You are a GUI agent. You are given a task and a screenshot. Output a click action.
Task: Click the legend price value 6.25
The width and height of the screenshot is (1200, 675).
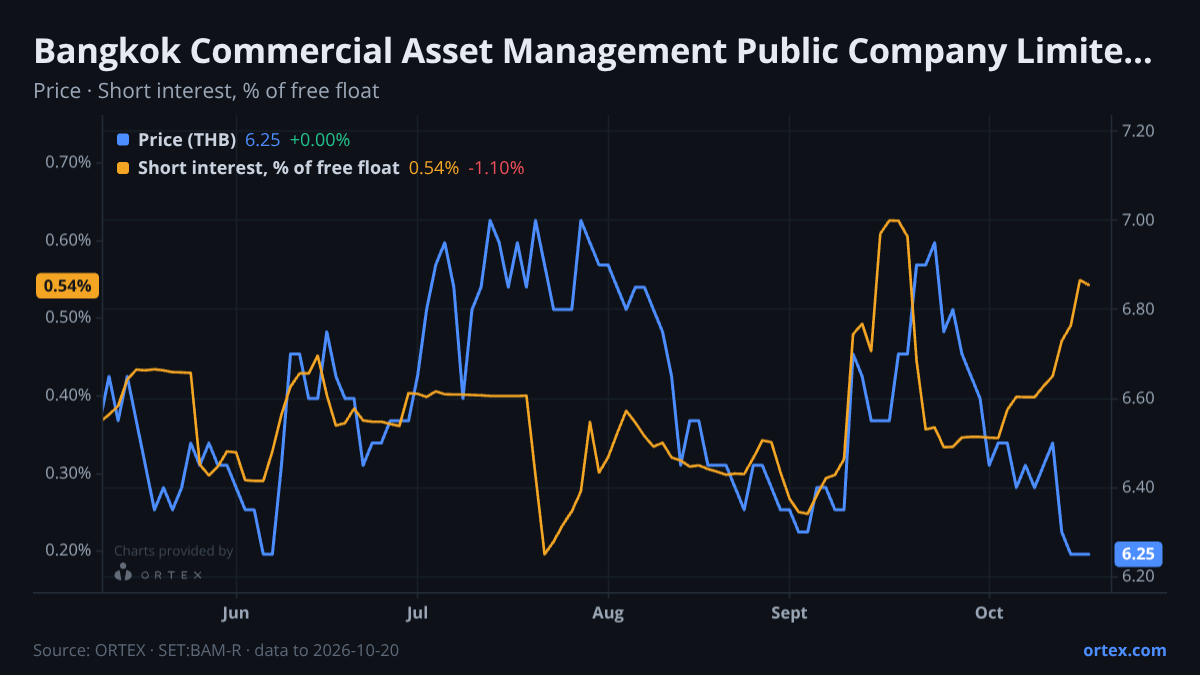262,140
